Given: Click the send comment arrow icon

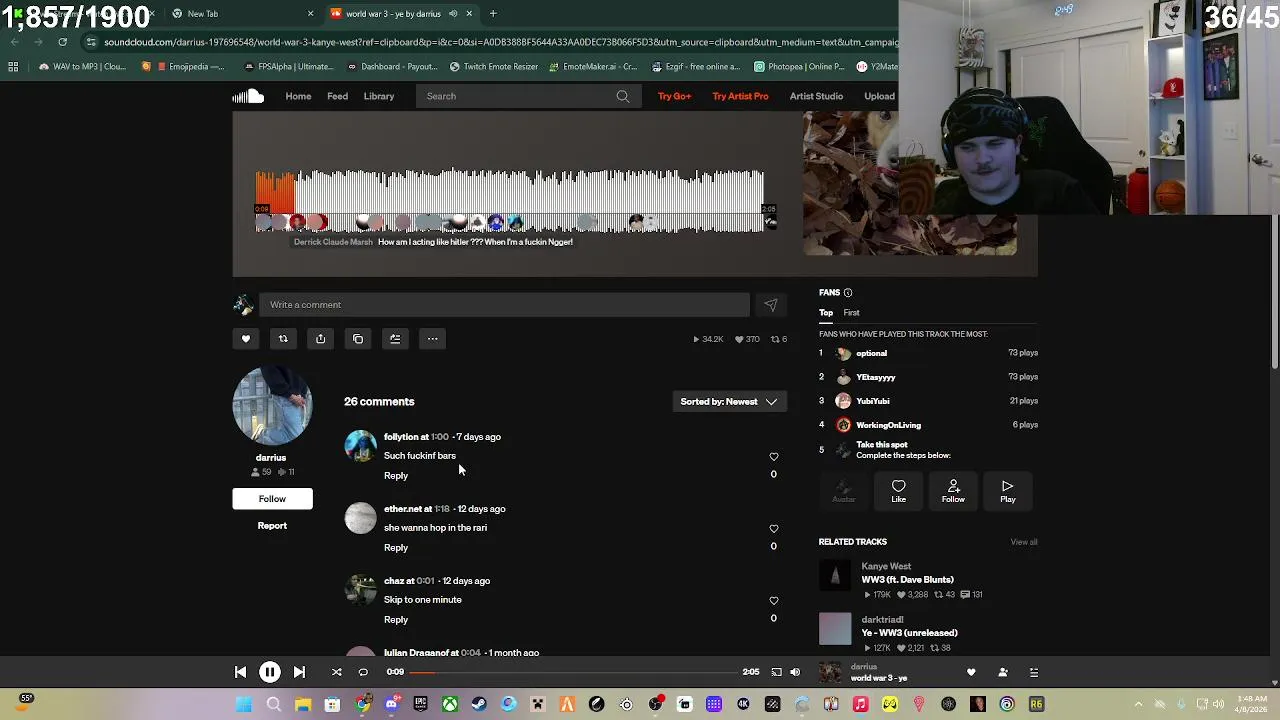Looking at the screenshot, I should pos(770,305).
